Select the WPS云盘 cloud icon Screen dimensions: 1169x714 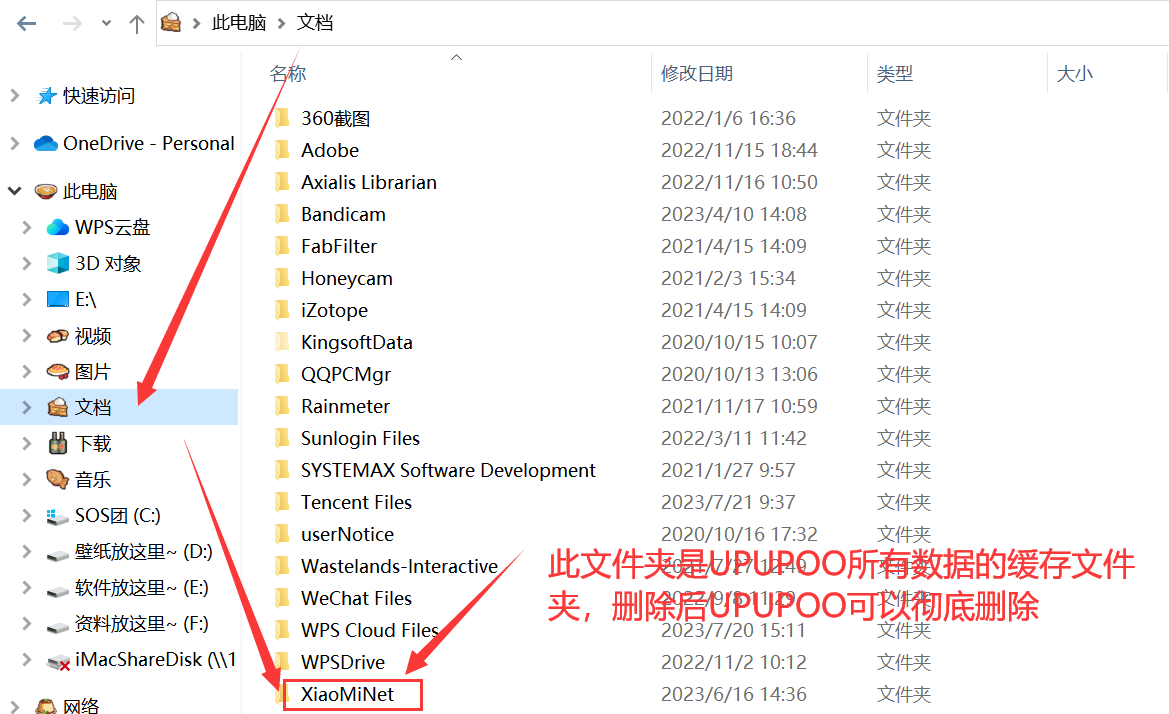(58, 228)
